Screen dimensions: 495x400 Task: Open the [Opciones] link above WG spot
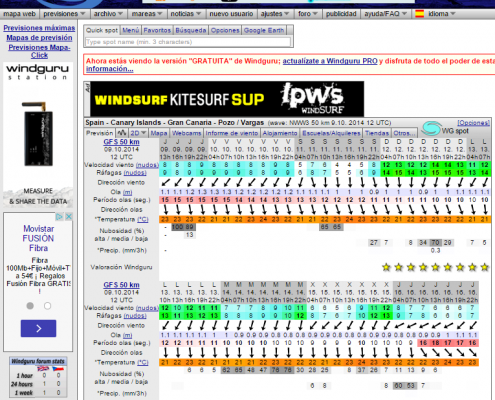pos(473,123)
